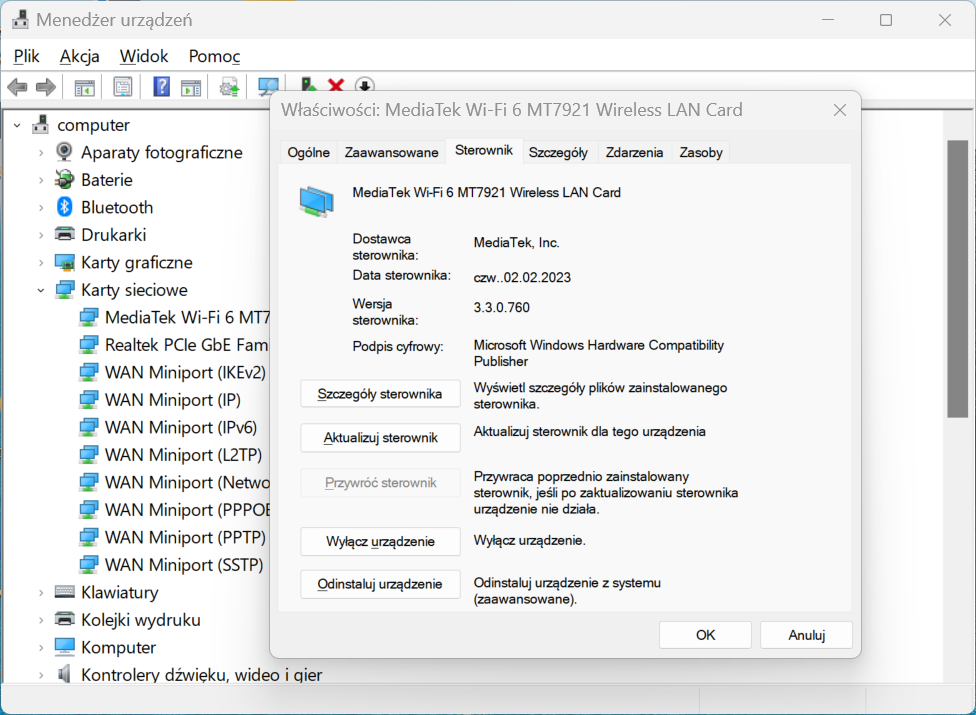Image resolution: width=976 pixels, height=715 pixels.
Task: Scan for hardware changes via monitor magnifier icon
Action: point(268,86)
